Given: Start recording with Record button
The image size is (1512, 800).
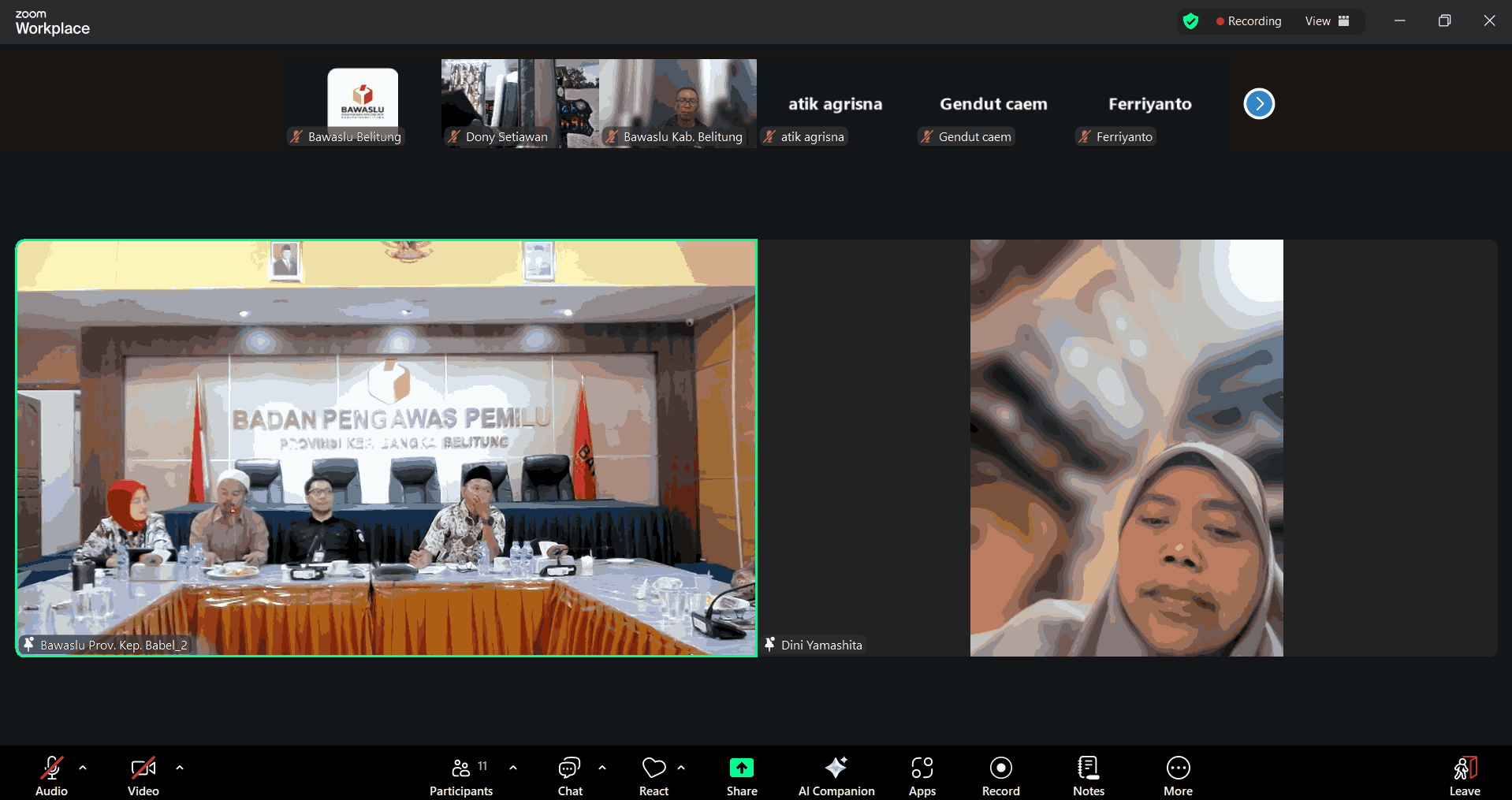Looking at the screenshot, I should point(1000,776).
